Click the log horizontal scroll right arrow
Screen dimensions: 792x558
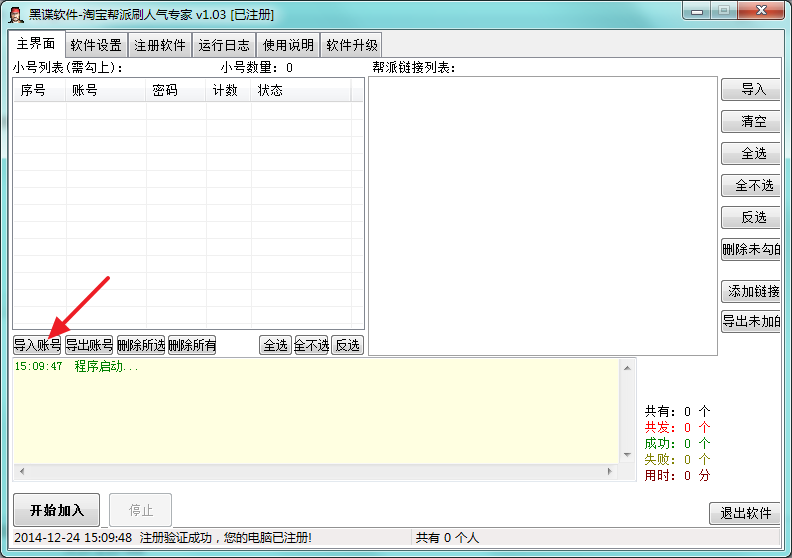(610, 471)
